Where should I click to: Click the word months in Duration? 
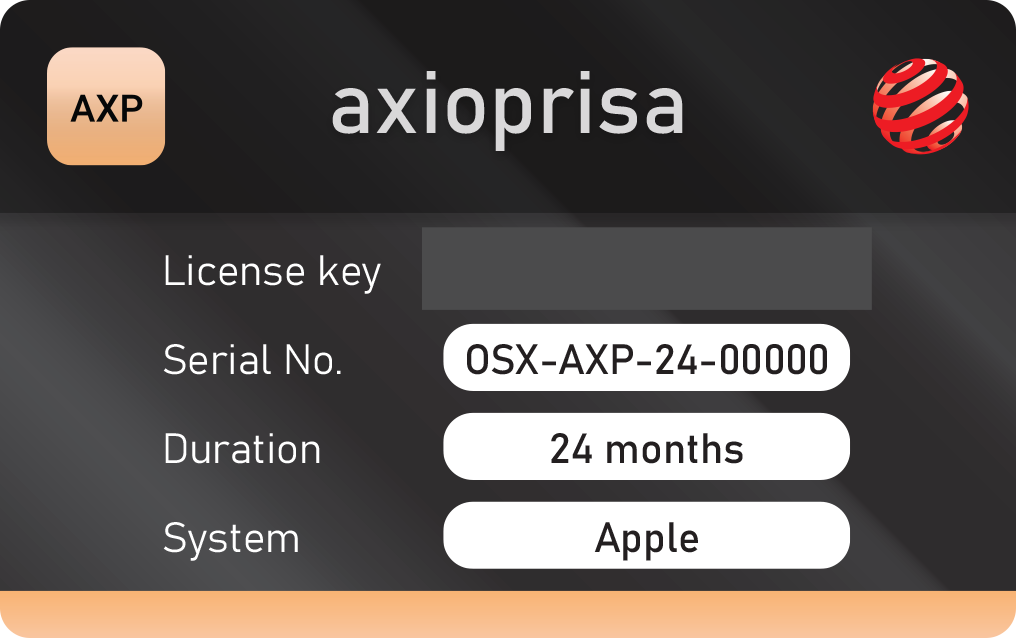(674, 449)
